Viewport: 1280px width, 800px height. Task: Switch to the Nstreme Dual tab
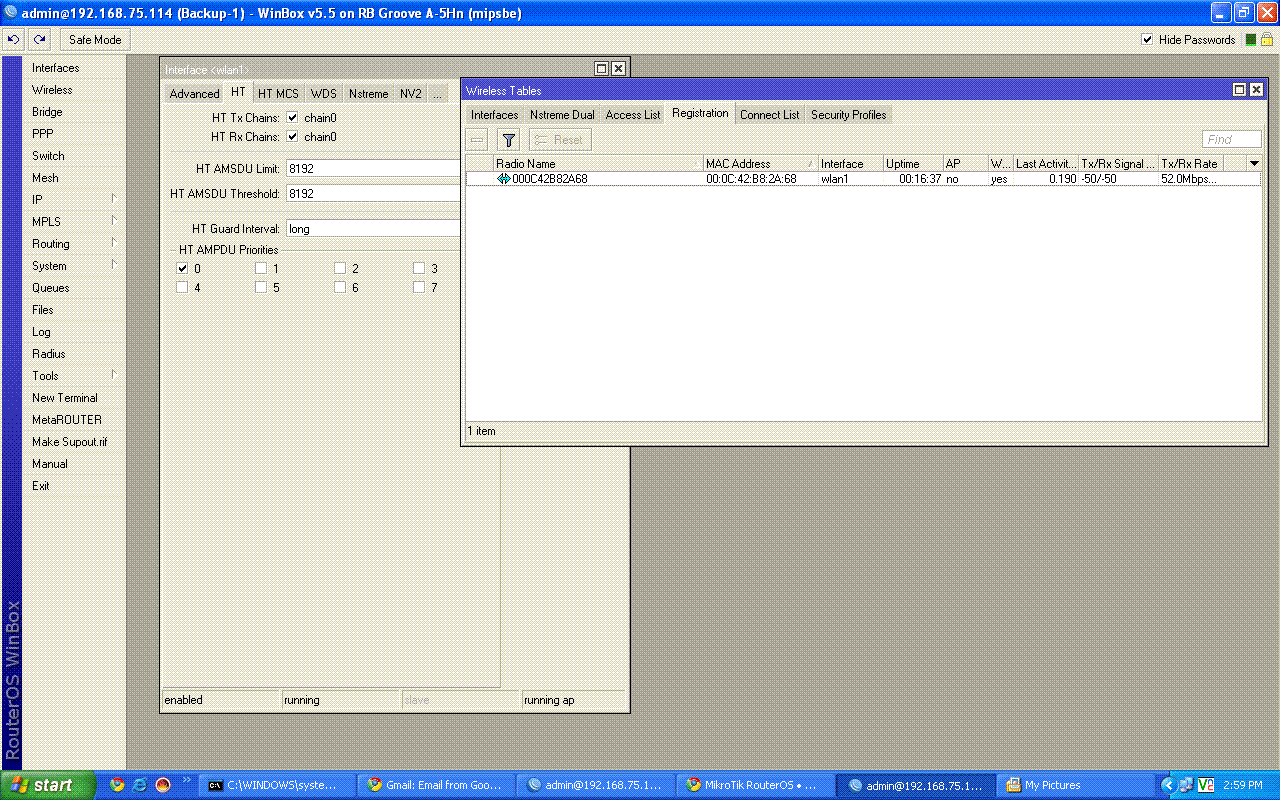pyautogui.click(x=562, y=115)
